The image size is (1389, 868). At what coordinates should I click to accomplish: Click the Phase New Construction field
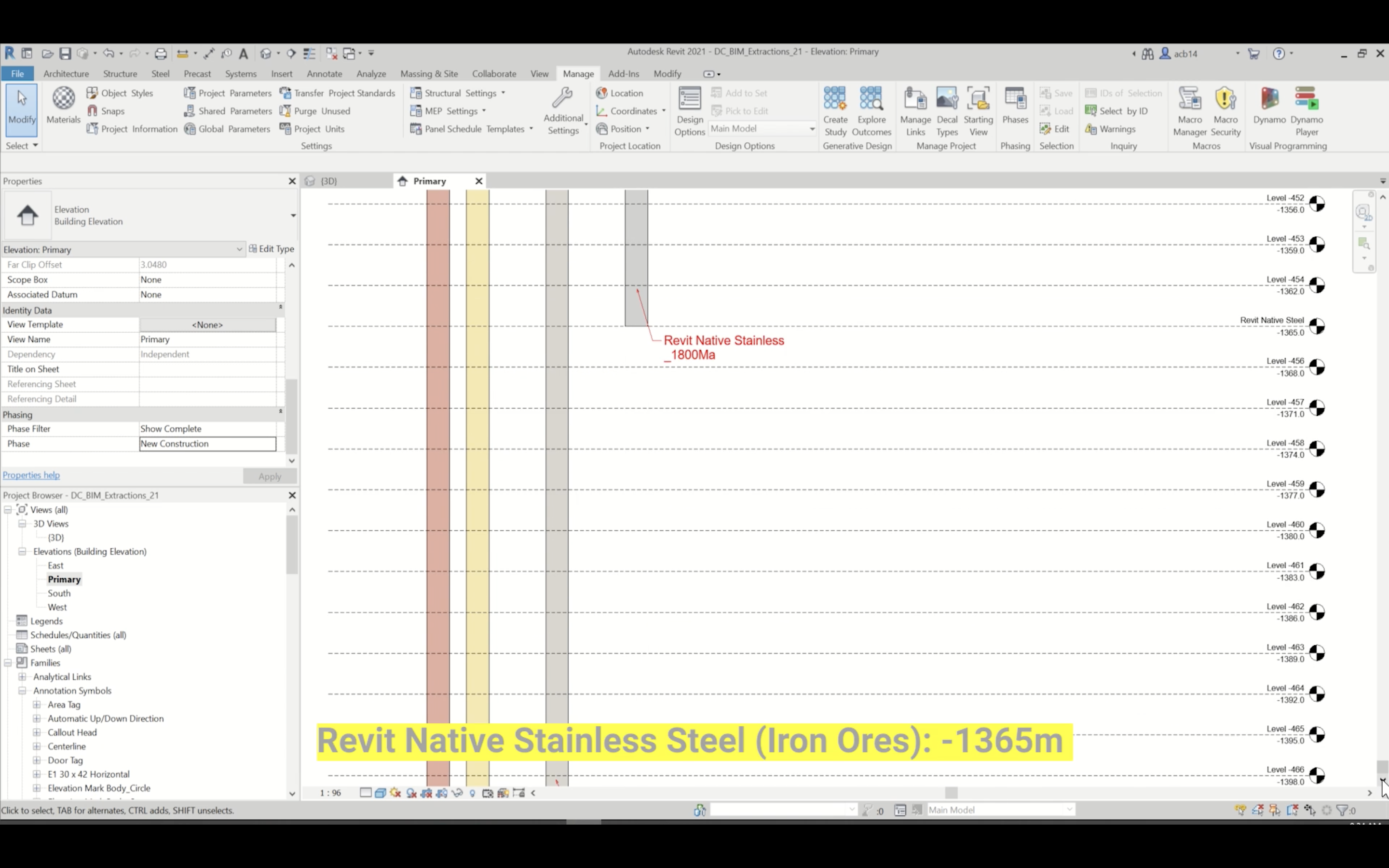[207, 444]
